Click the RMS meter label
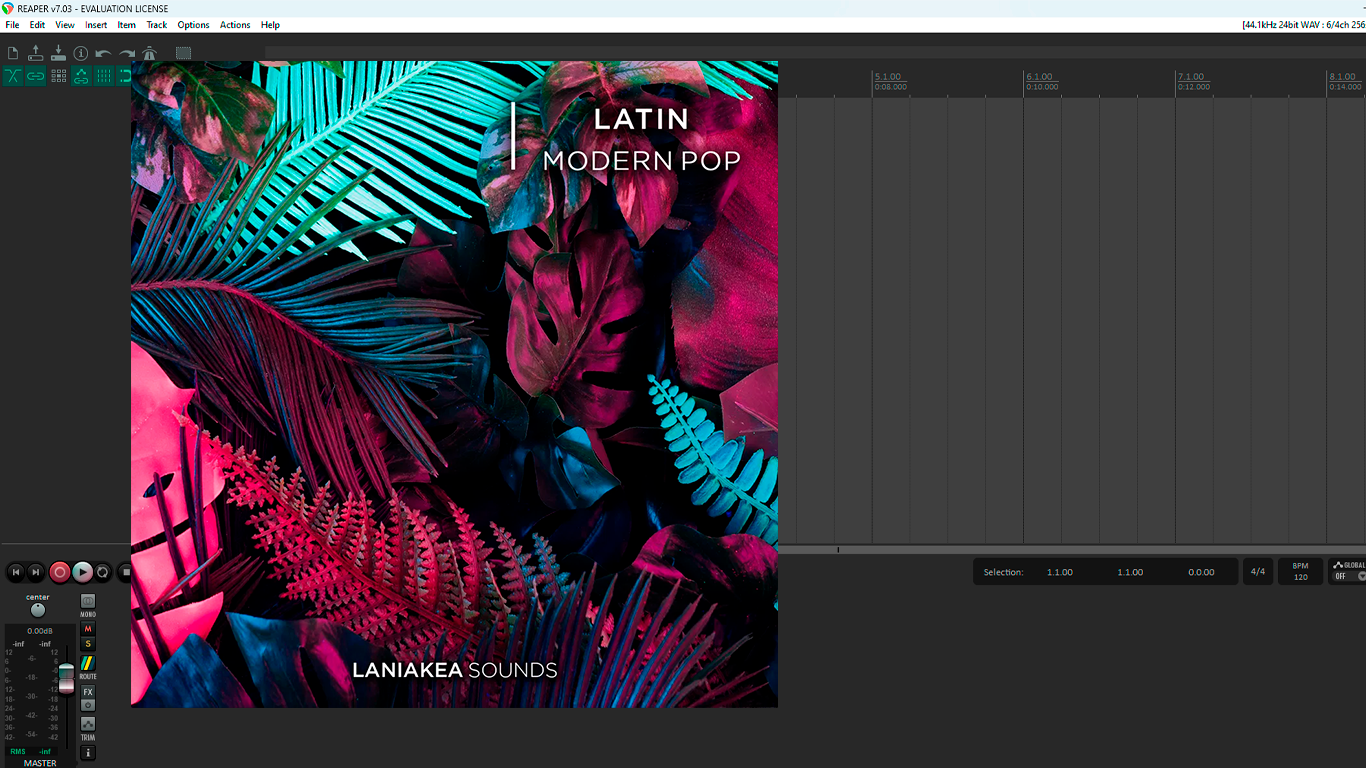Screen dimensions: 1366x768 [x=18, y=751]
